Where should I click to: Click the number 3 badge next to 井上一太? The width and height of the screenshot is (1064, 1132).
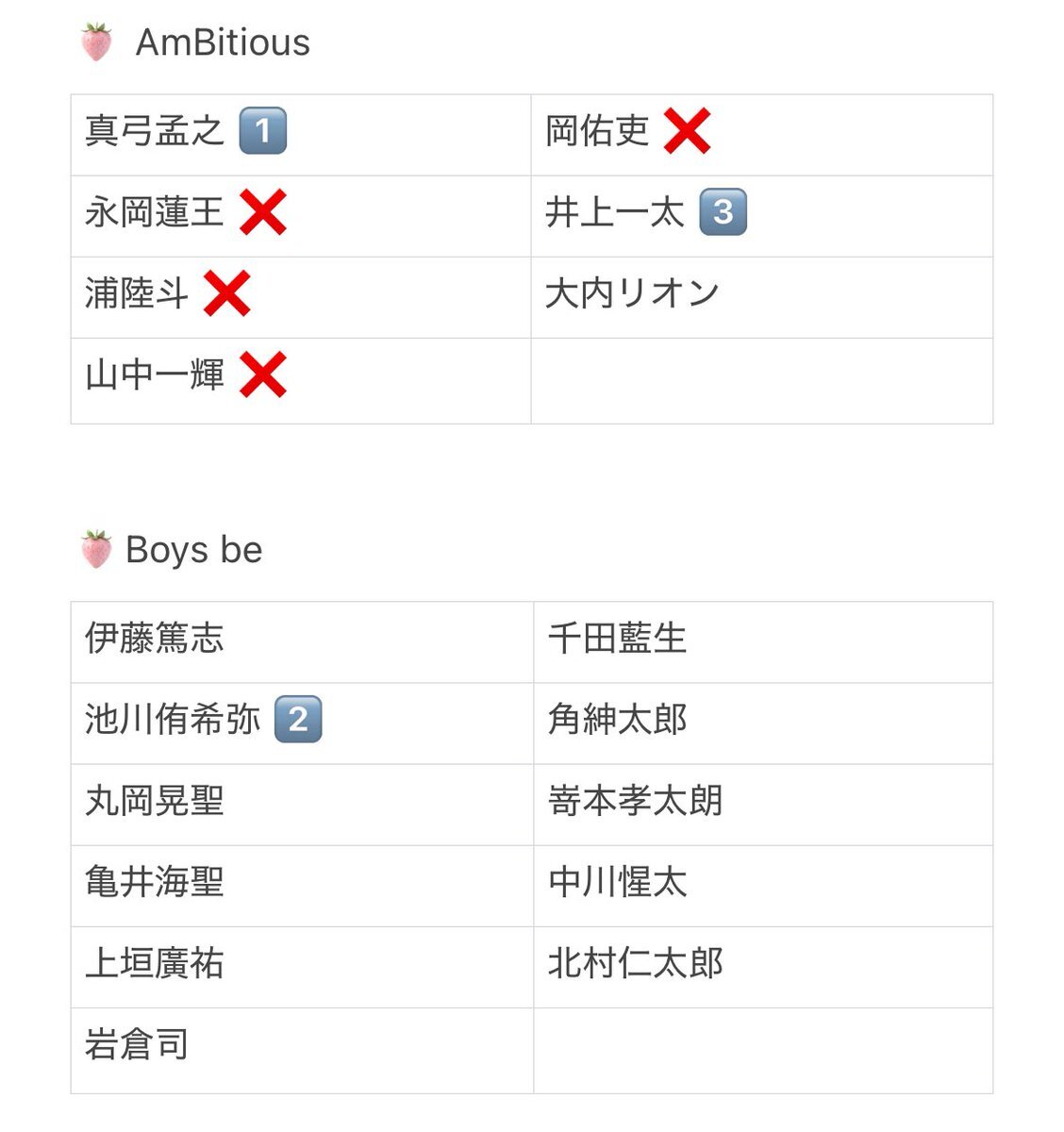[723, 212]
